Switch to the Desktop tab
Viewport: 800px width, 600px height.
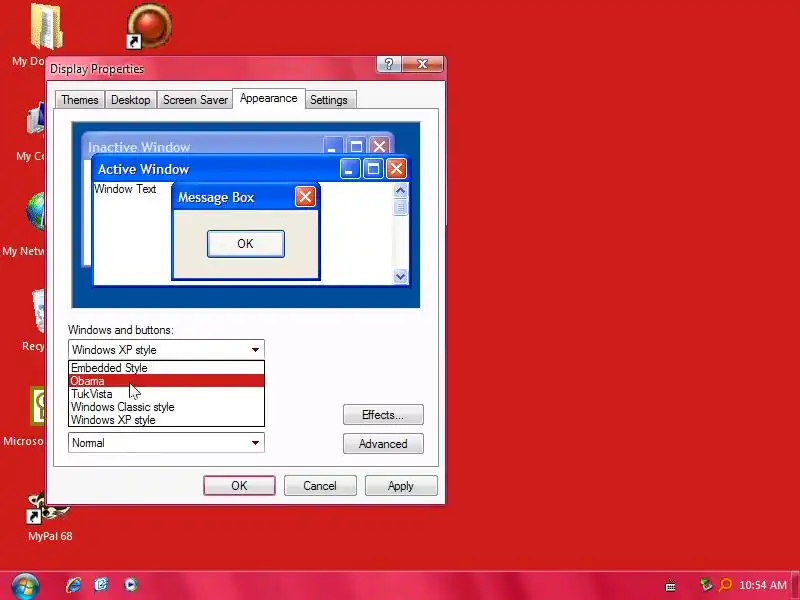pos(131,99)
